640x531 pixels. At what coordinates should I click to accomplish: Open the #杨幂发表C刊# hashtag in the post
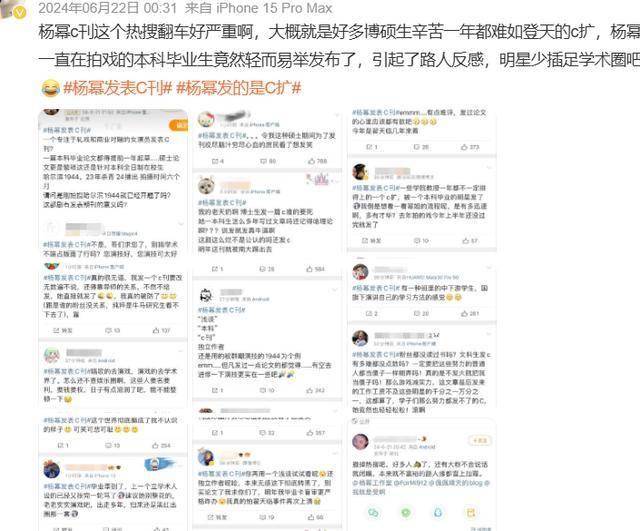(x=118, y=88)
